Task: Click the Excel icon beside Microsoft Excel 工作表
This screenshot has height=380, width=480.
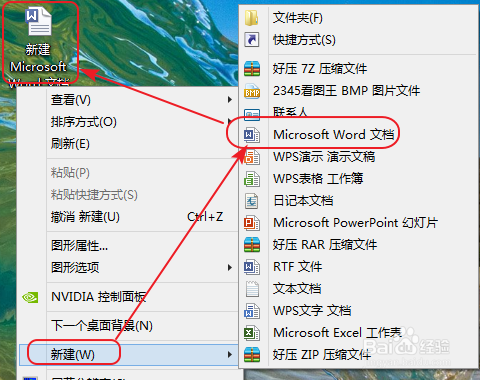Action: [x=252, y=333]
